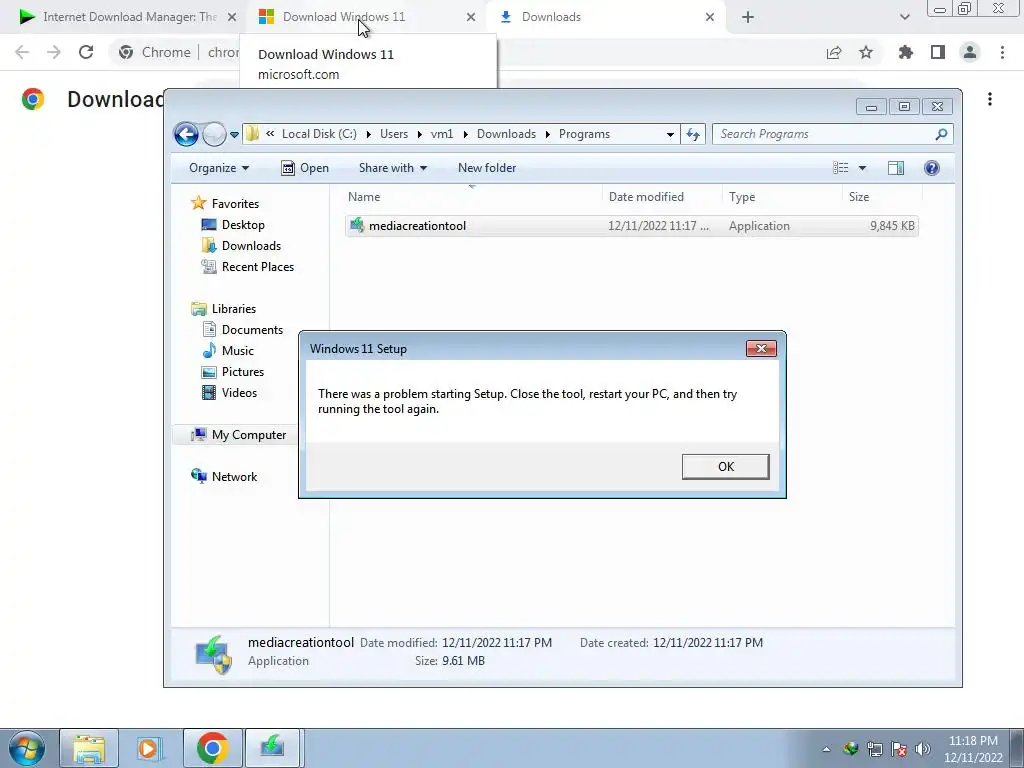Toggle Chrome side panel
Viewport: 1024px width, 768px height.
(938, 52)
